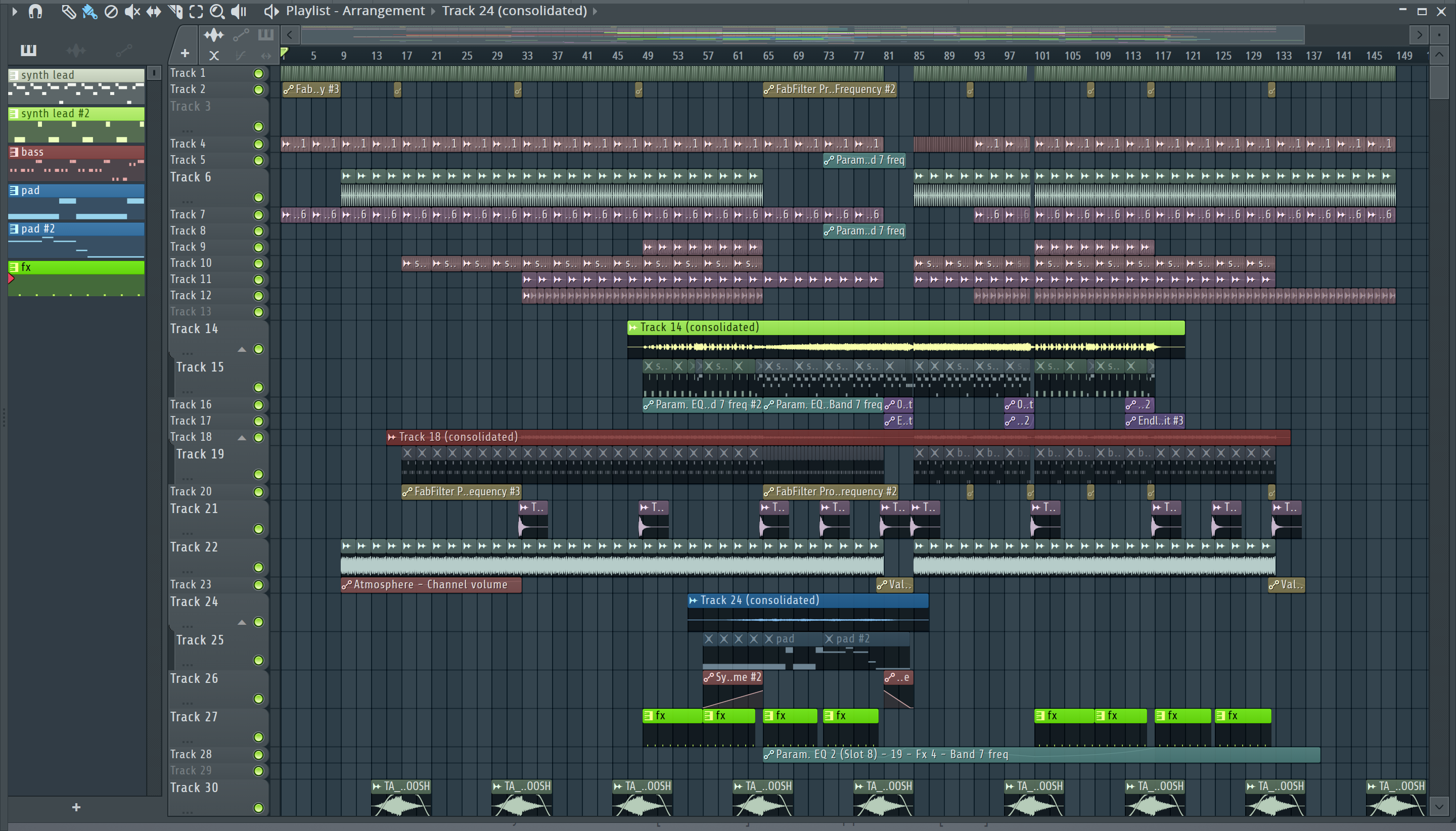Select the Slice tool
This screenshot has height=831, width=1456.
click(175, 11)
